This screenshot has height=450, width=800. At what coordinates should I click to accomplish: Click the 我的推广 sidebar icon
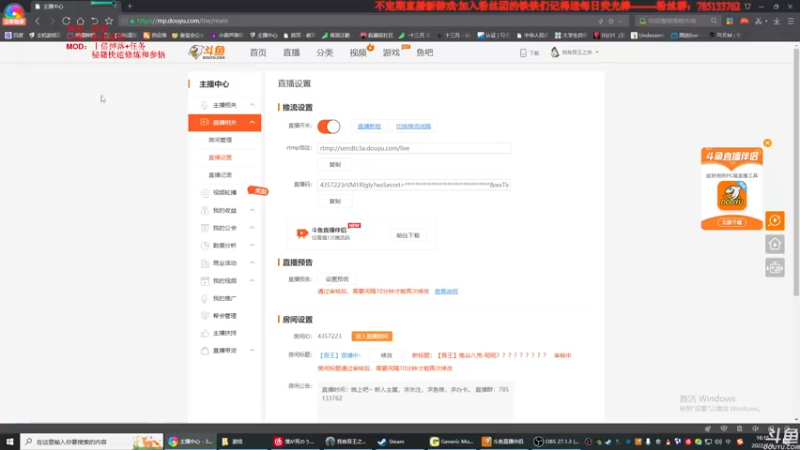pyautogui.click(x=204, y=298)
